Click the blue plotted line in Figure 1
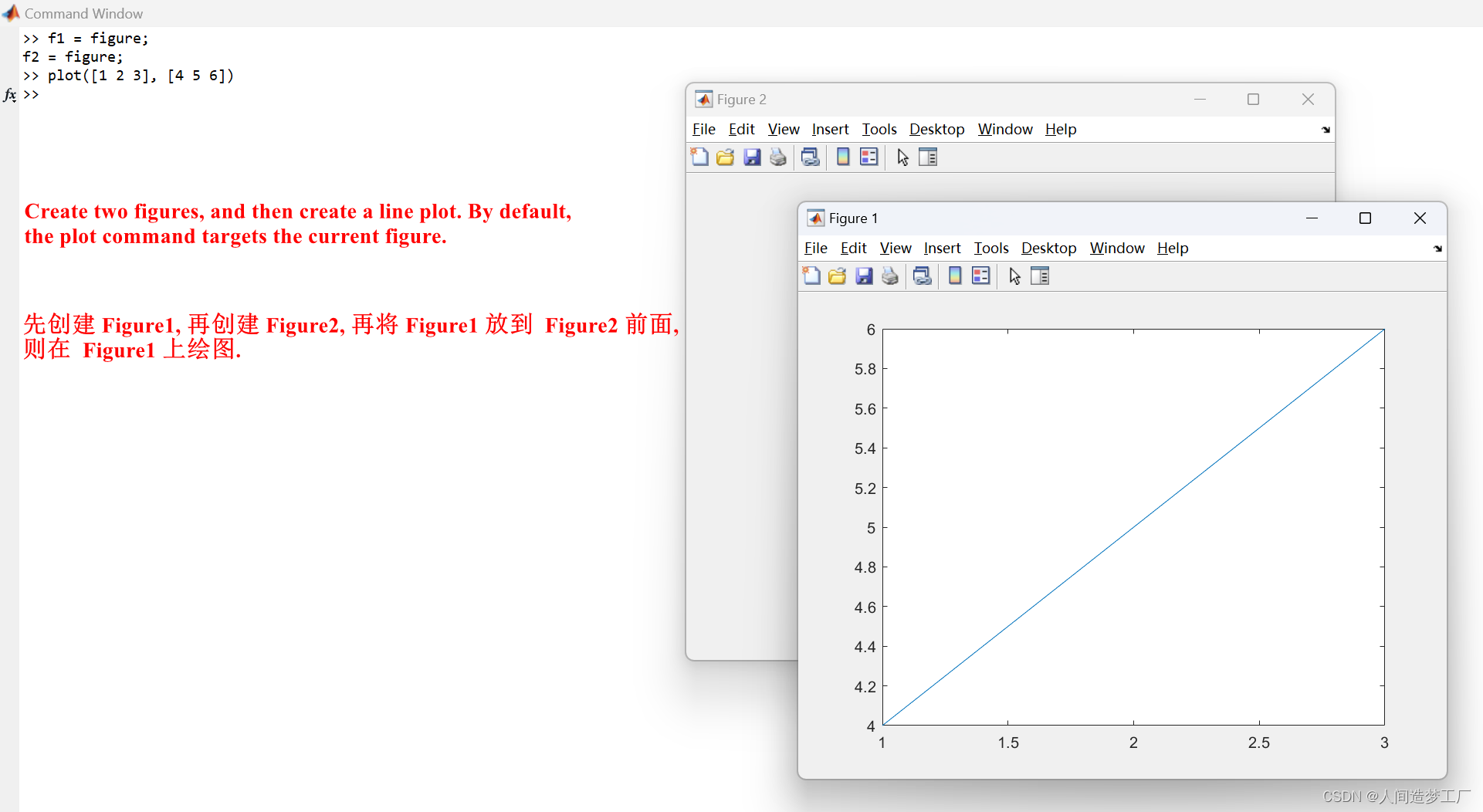The height and width of the screenshot is (812, 1483). (x=1133, y=527)
